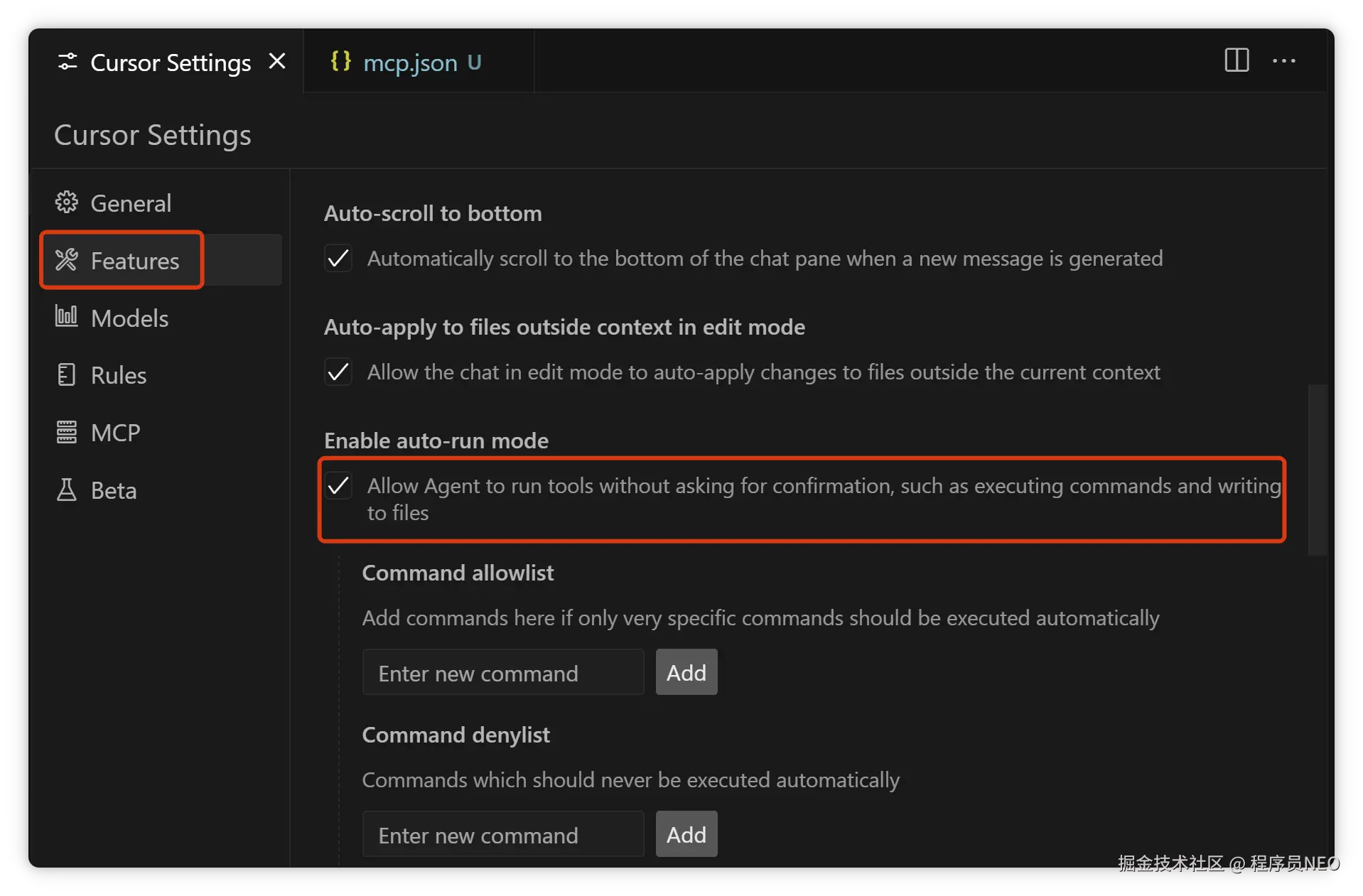Select the Cursor Settings tab
The image size is (1363, 896).
170,63
